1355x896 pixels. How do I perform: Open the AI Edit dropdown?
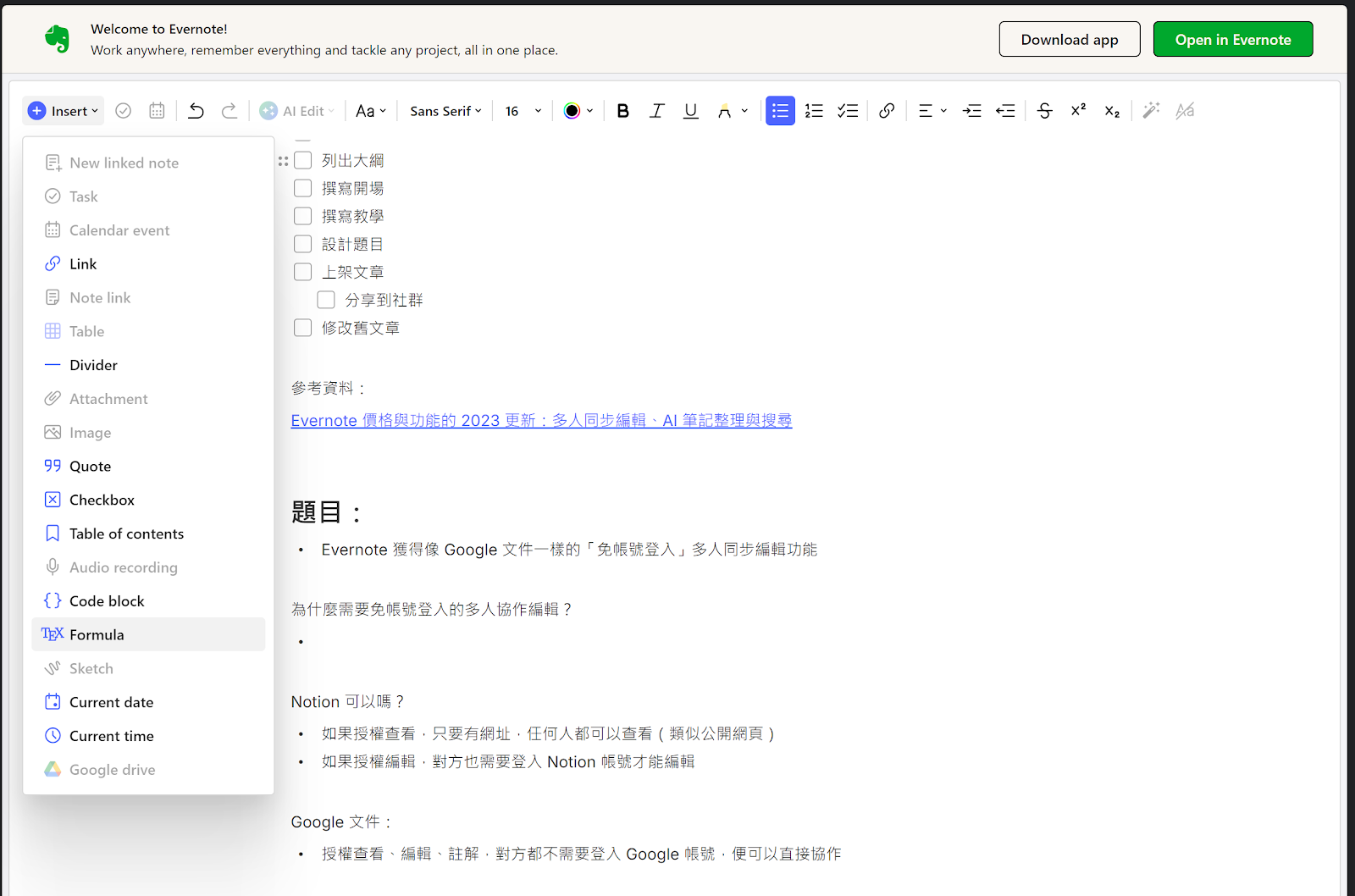point(297,111)
